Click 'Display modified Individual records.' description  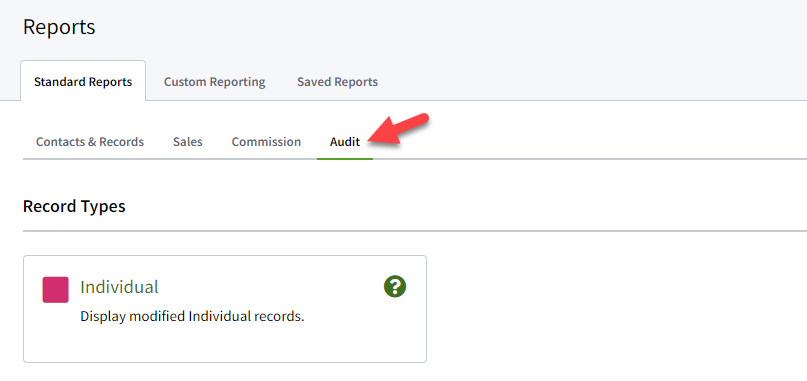[x=192, y=316]
